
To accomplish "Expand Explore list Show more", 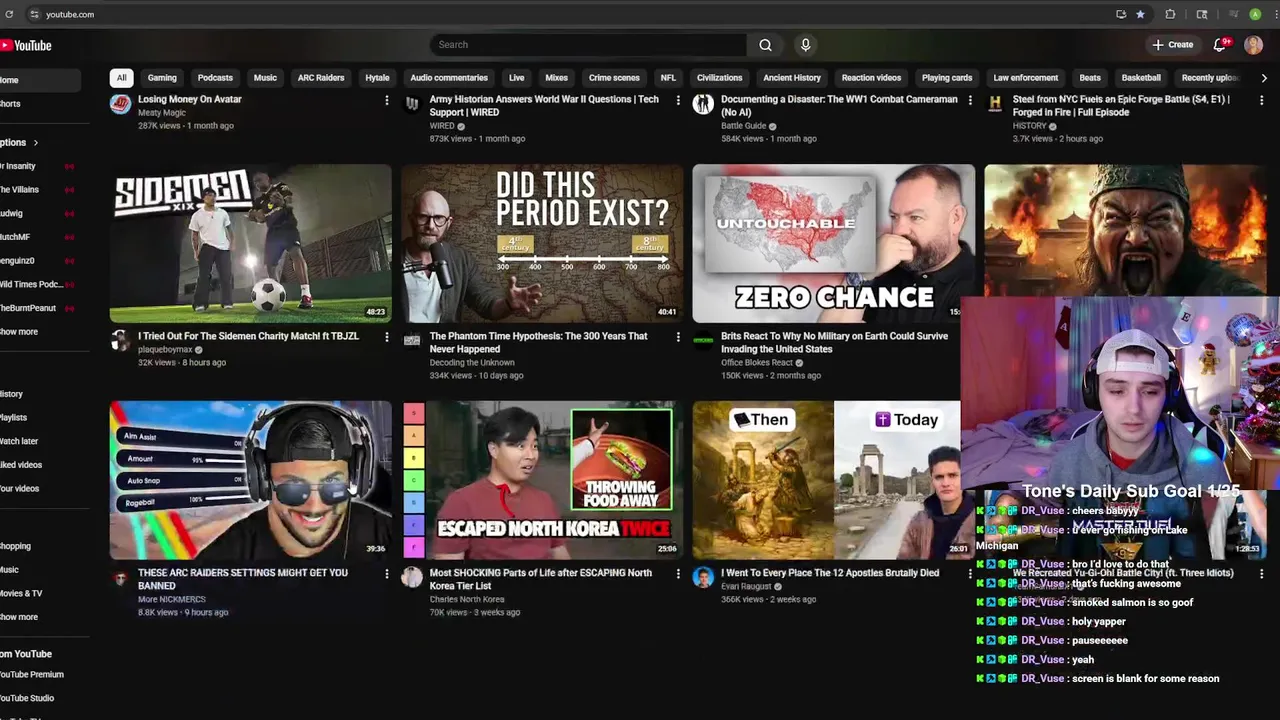I will (19, 617).
